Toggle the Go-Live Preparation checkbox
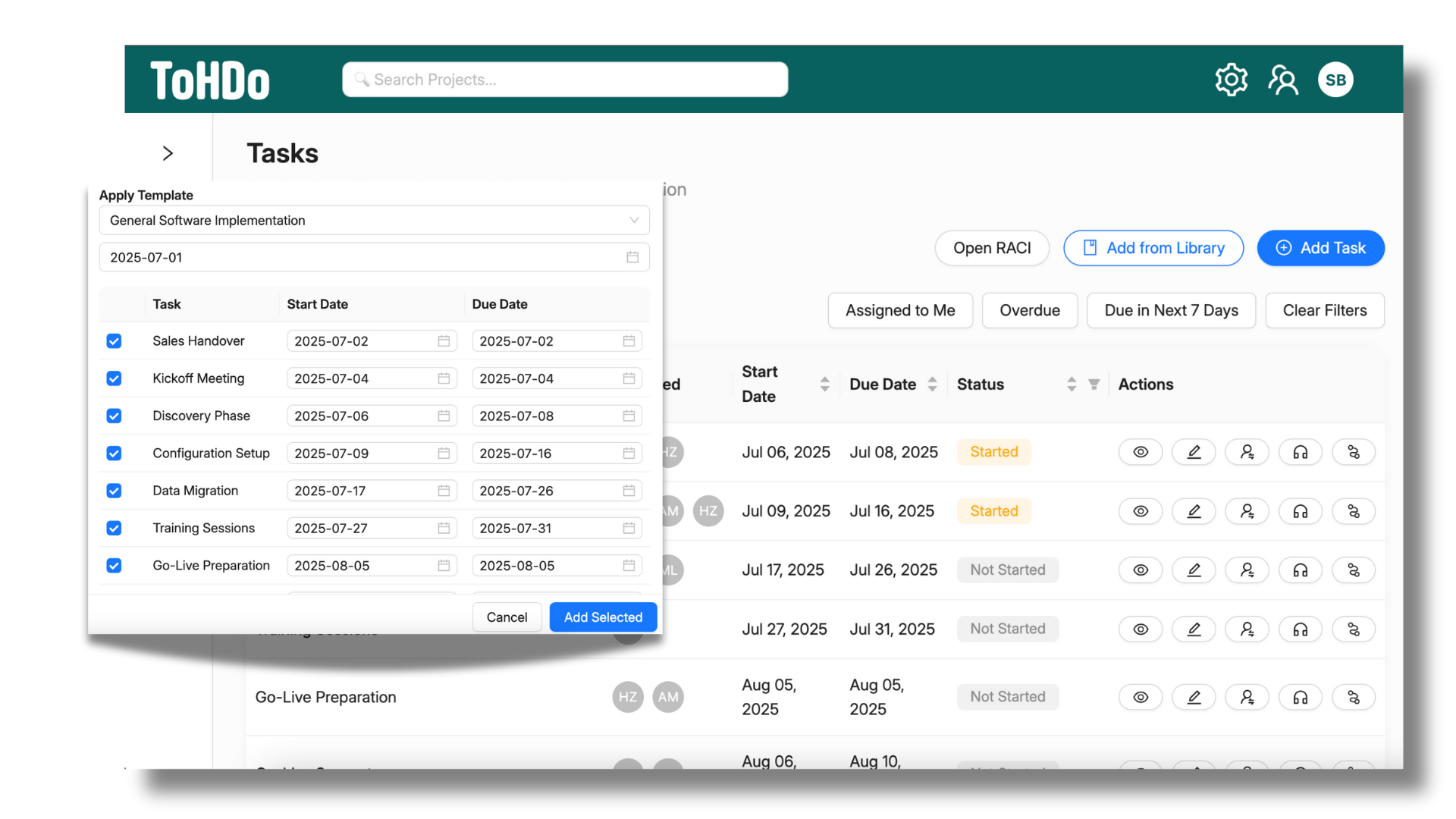 click(114, 566)
